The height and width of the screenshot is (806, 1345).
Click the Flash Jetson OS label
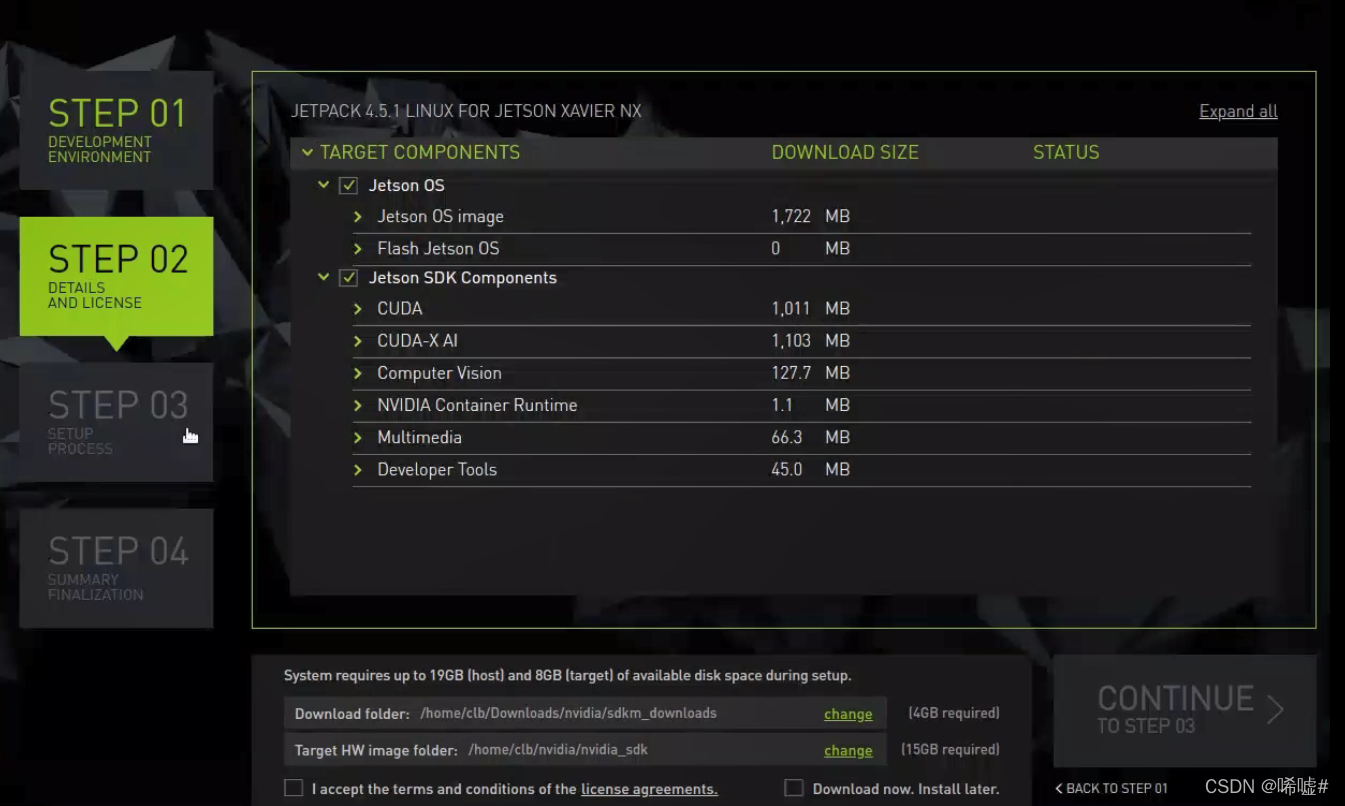(438, 248)
